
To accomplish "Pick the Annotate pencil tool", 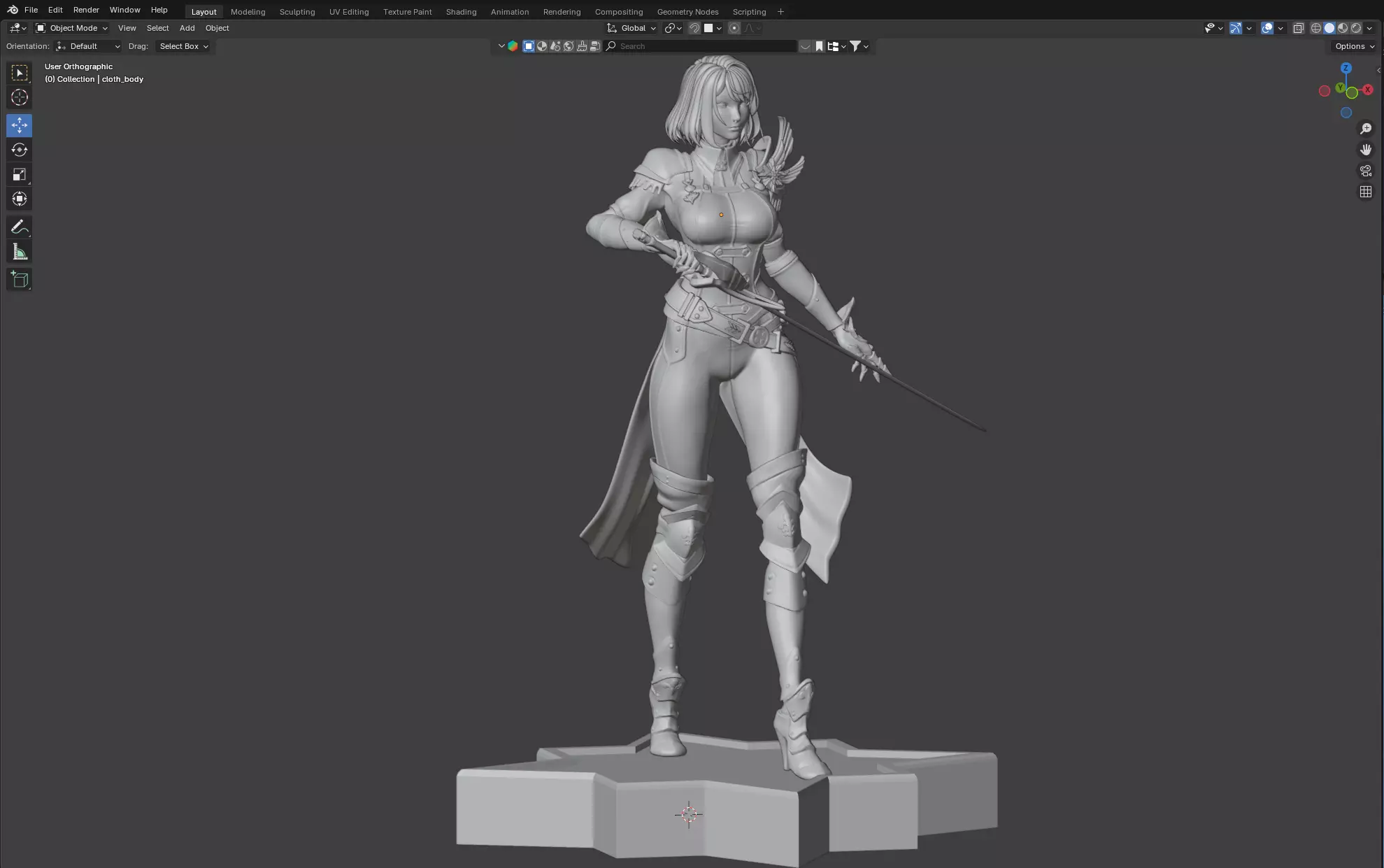I will pos(19,227).
